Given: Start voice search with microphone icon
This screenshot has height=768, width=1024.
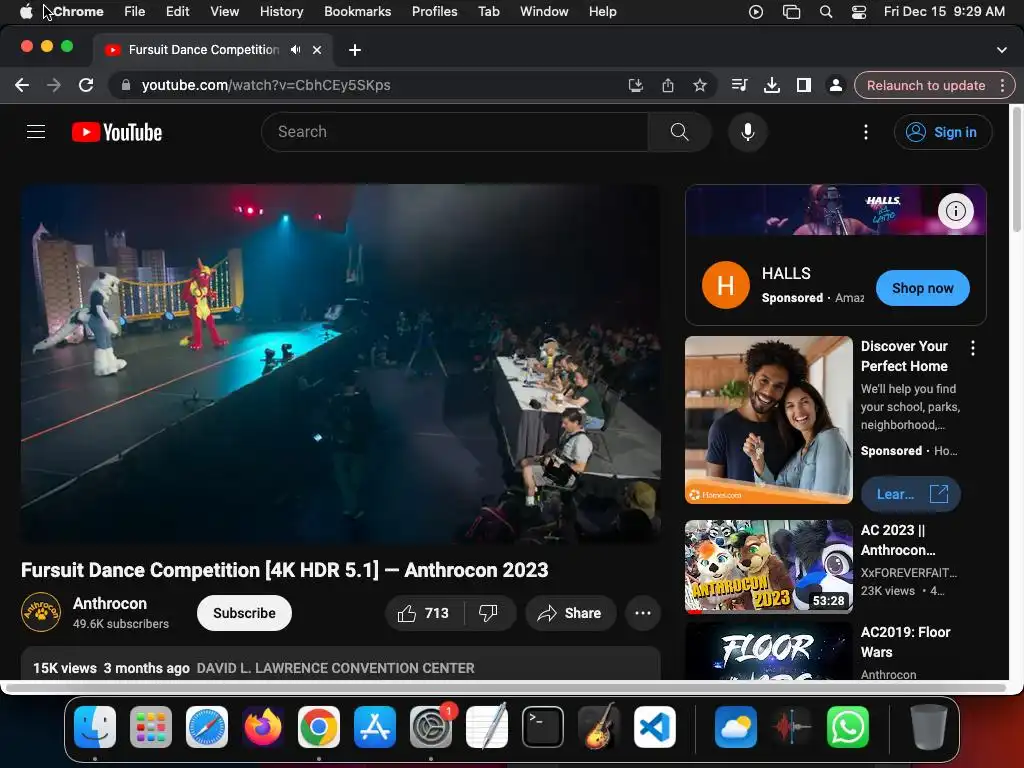Looking at the screenshot, I should [748, 132].
